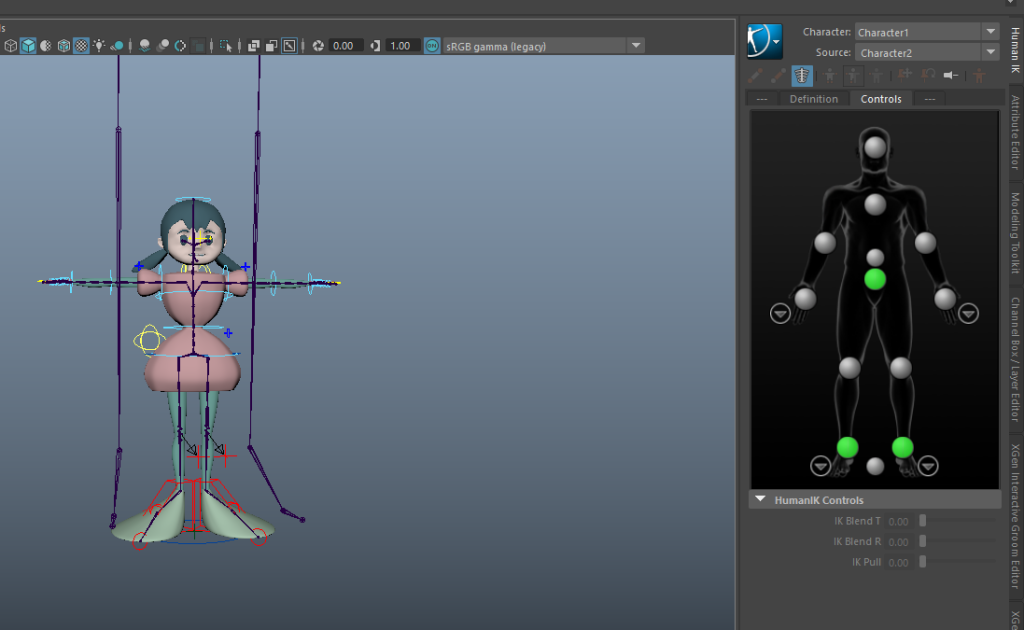The height and width of the screenshot is (630, 1024).
Task: Click the first bone tool icon in the HumanIK toolbar
Action: pyautogui.click(x=755, y=76)
